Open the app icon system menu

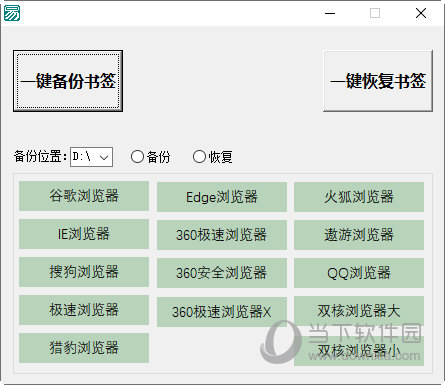click(12, 13)
